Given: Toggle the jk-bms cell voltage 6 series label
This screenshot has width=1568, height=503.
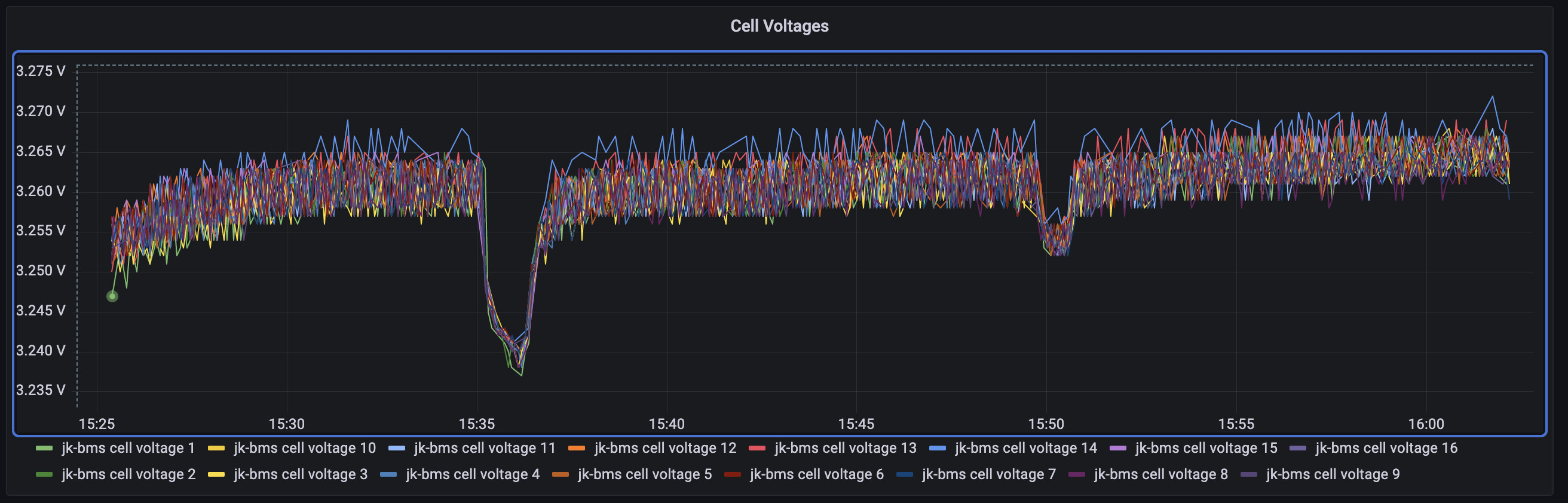Looking at the screenshot, I should coord(816,474).
